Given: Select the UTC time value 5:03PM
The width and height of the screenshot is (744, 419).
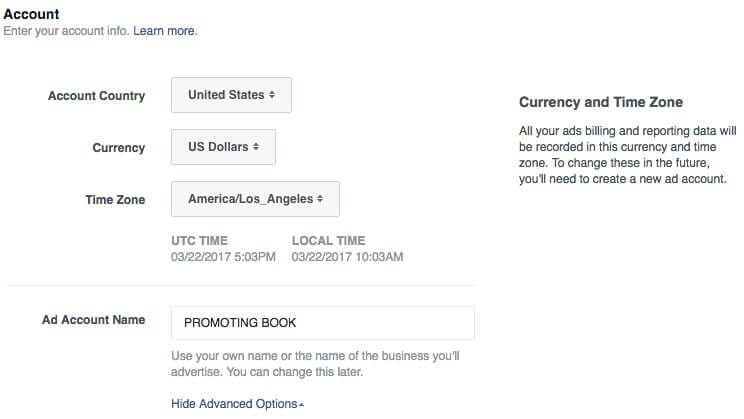Looking at the screenshot, I should [254, 257].
